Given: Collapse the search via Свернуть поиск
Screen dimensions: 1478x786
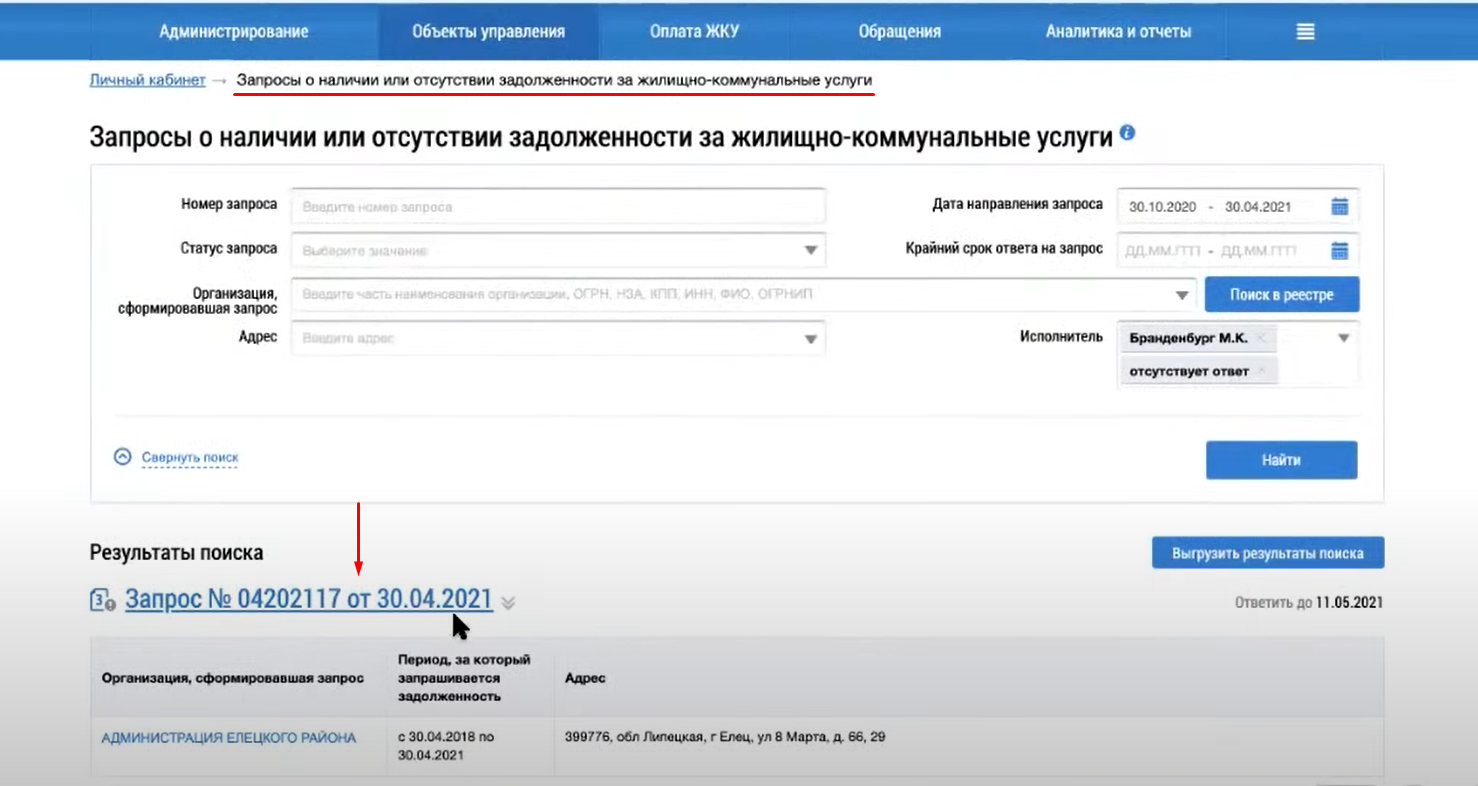Looking at the screenshot, I should point(190,458).
